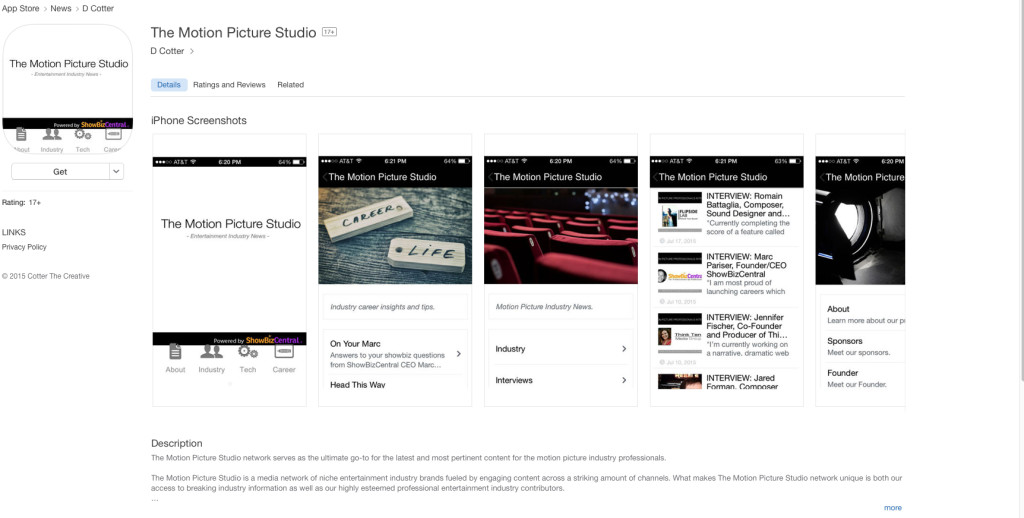Expand the Industry row chevron in third screenshot
The width and height of the screenshot is (1024, 518).
click(x=624, y=349)
